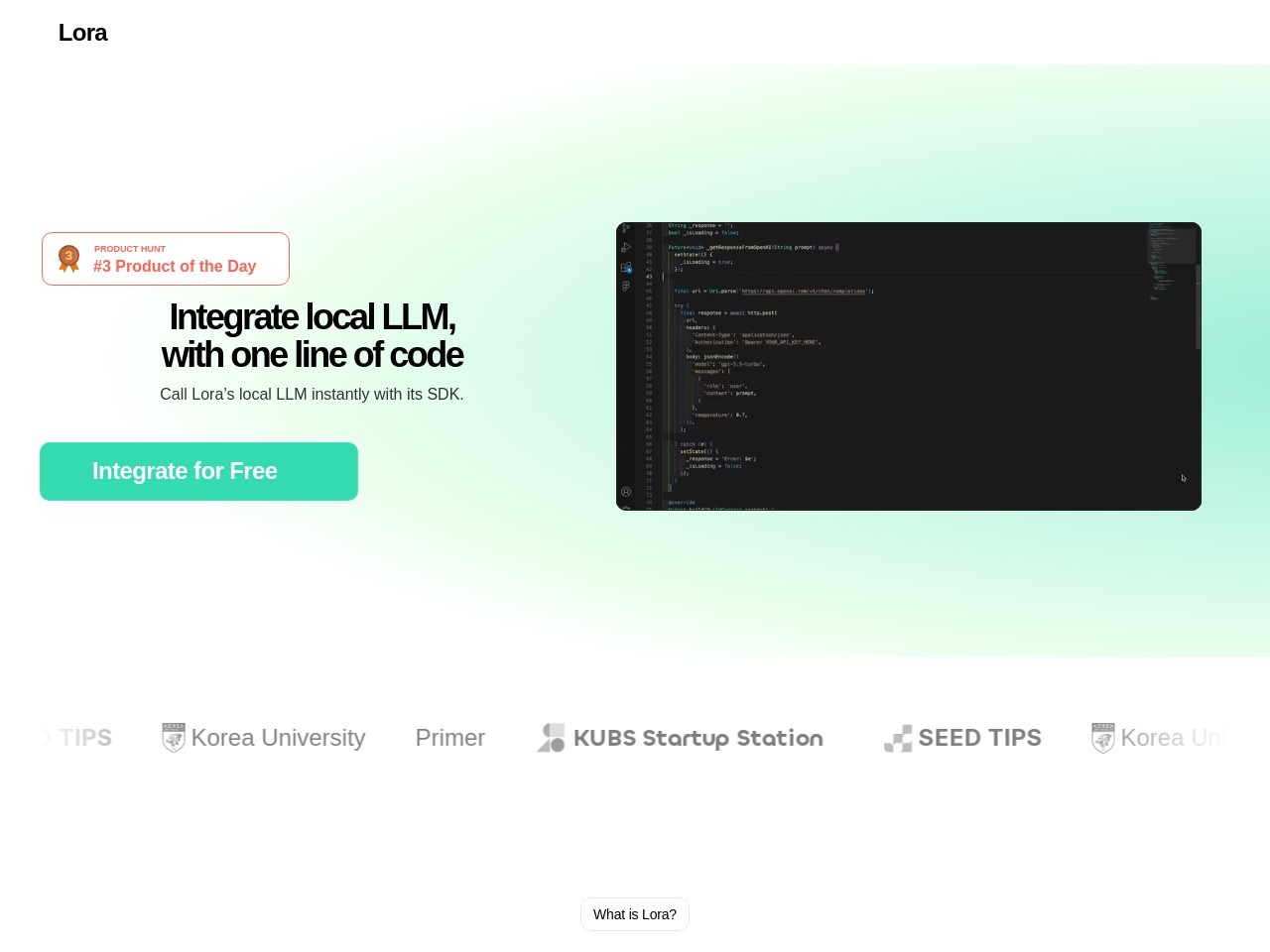Image resolution: width=1270 pixels, height=952 pixels.
Task: Click the _getResponseFromOpenAI function declaration line
Action: 753,247
